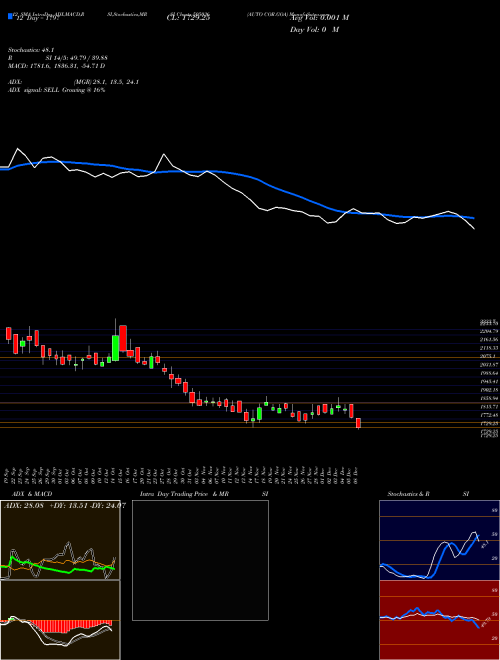Screen dimensions: 500x660
Task: Click the "CL: 1729.25" closing price label
Action: [189, 18]
